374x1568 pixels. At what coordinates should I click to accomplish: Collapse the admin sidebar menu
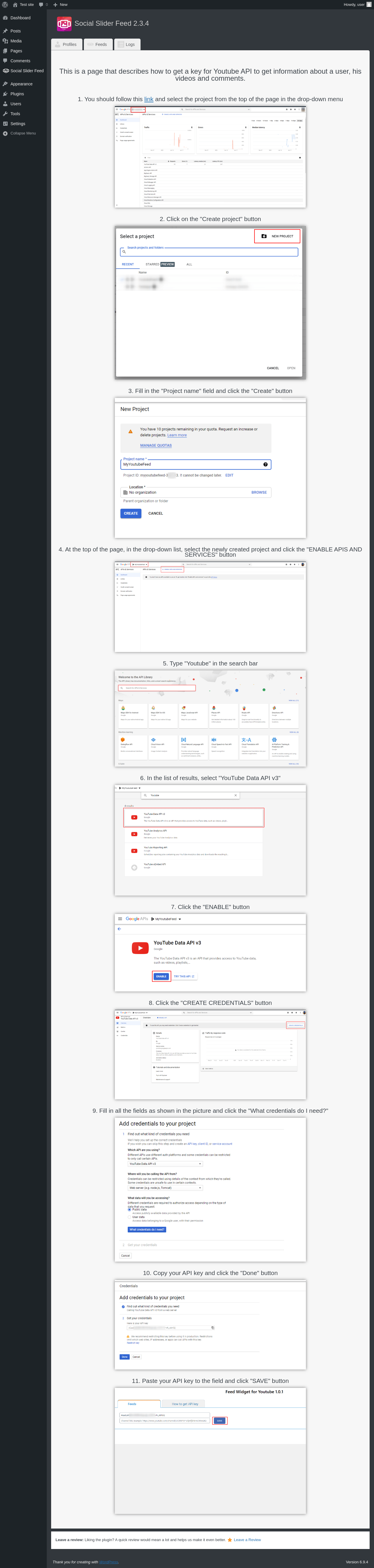(x=20, y=133)
